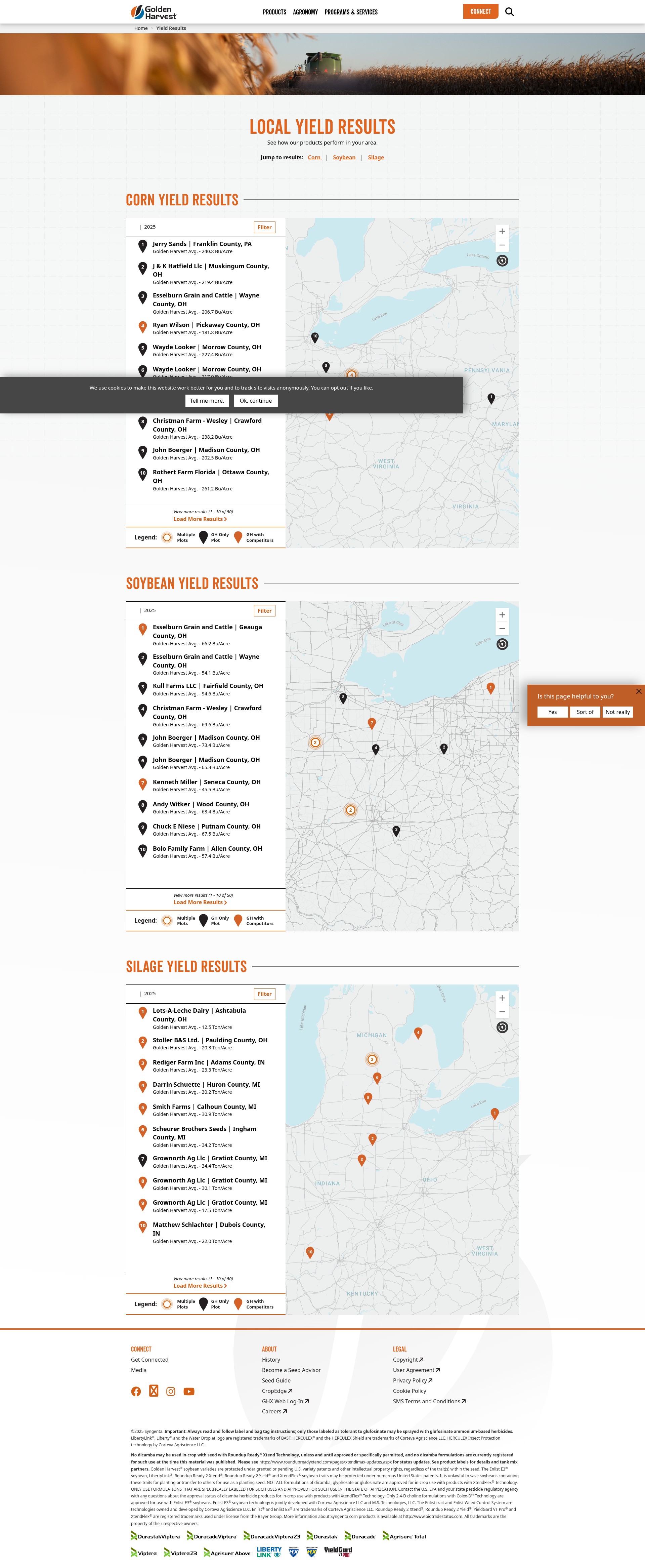The height and width of the screenshot is (1568, 645).
Task: Load more soybean yield results
Action: coord(200,902)
